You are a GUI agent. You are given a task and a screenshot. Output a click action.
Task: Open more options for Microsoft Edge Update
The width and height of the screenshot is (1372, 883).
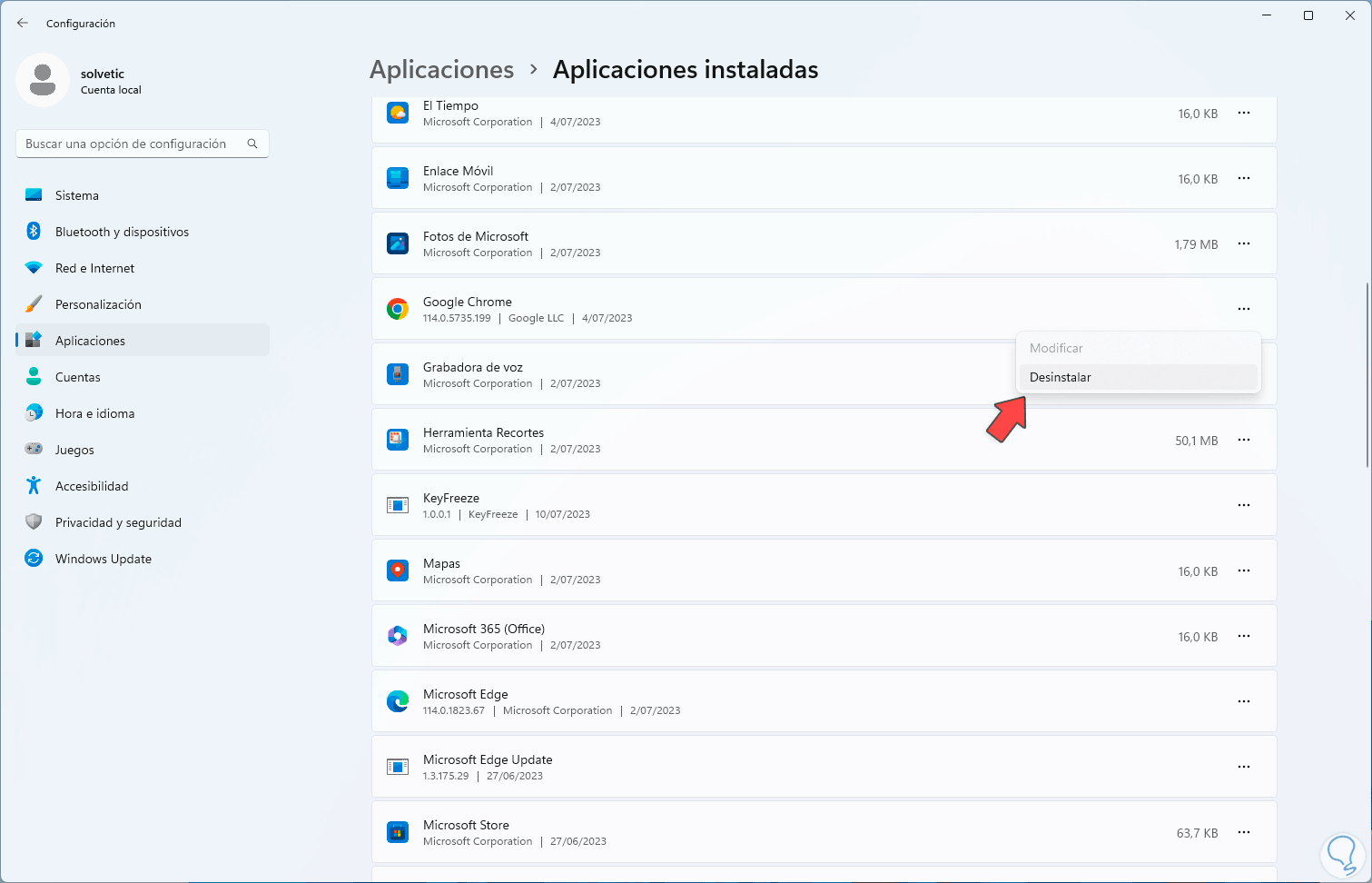coord(1244,768)
